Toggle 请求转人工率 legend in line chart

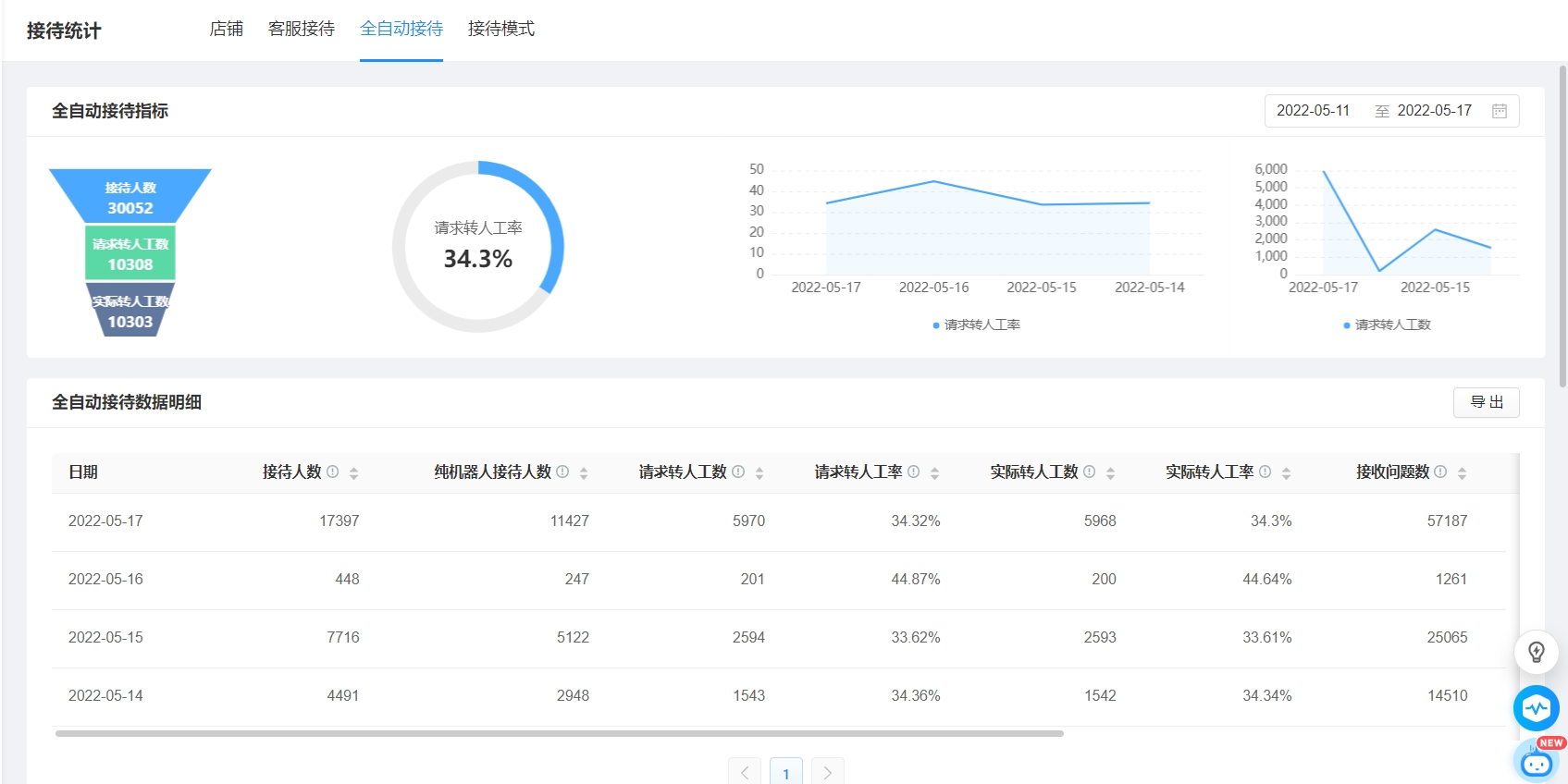pyautogui.click(x=977, y=325)
